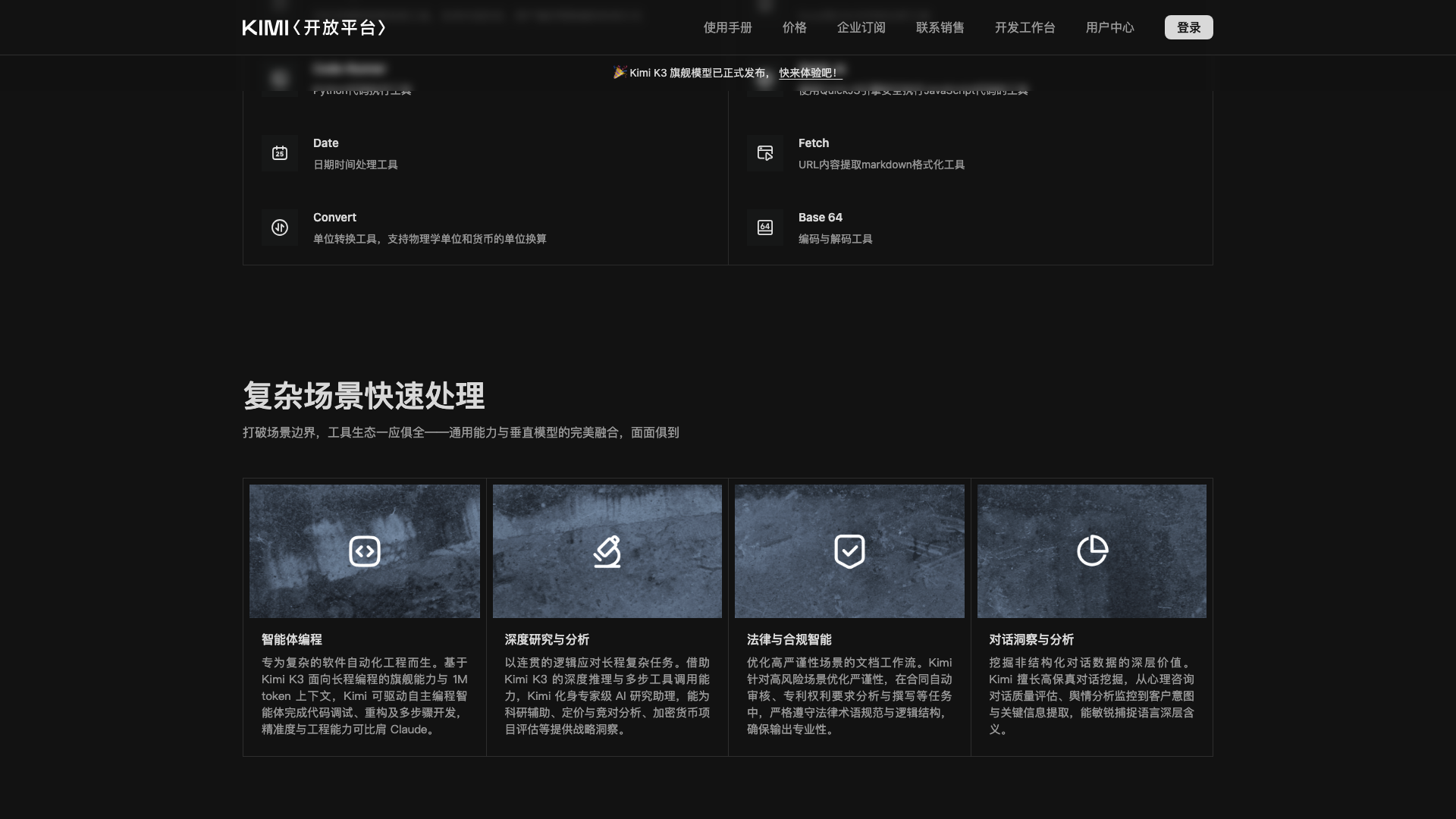This screenshot has width=1456, height=819.
Task: Click the Kimi open platform logo
Action: (x=314, y=27)
